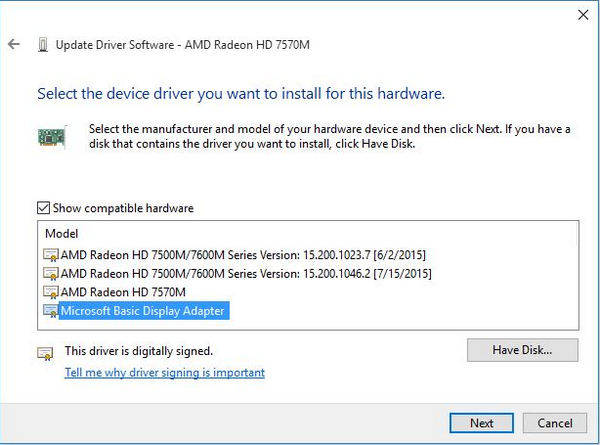Screen dimensions: 600x445
Task: Click the device icon beside the dialog title
Action: pyautogui.click(x=42, y=45)
